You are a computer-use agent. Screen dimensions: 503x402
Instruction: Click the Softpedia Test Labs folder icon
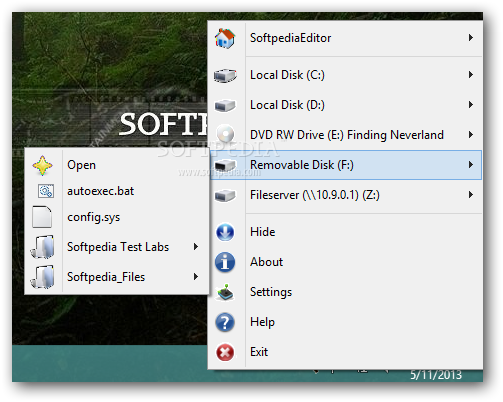(x=43, y=247)
